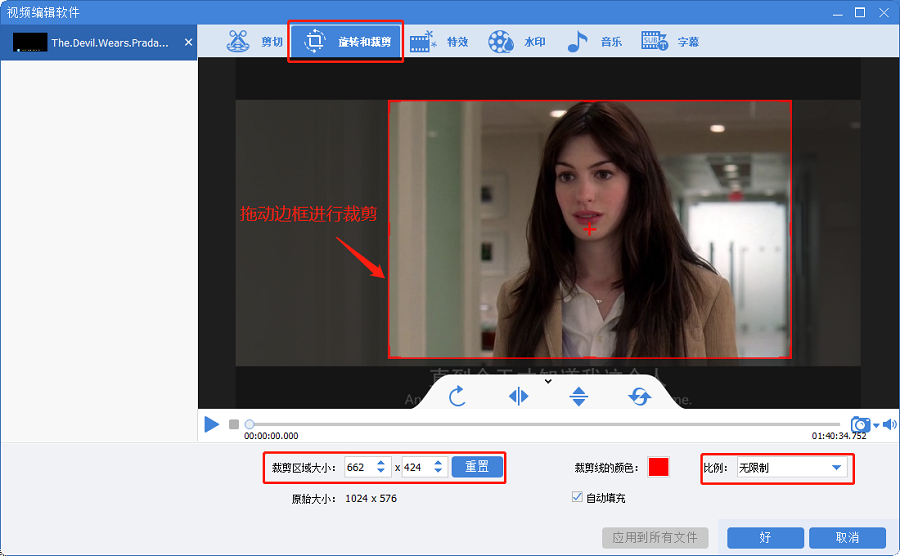This screenshot has height=556, width=900.
Task: Open the 水印 watermark tab
Action: (517, 41)
